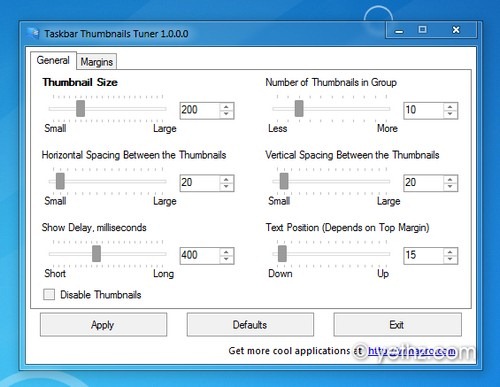Increase Thumbnail Size with the up arrow
500x387 pixels.
[226, 107]
